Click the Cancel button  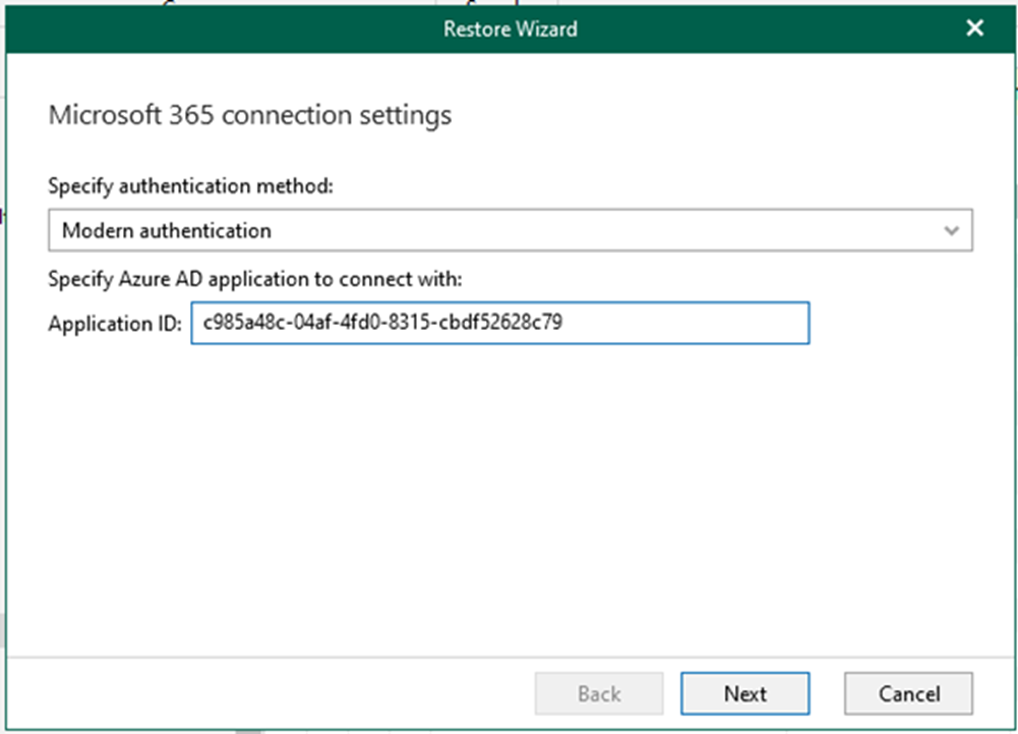(908, 694)
